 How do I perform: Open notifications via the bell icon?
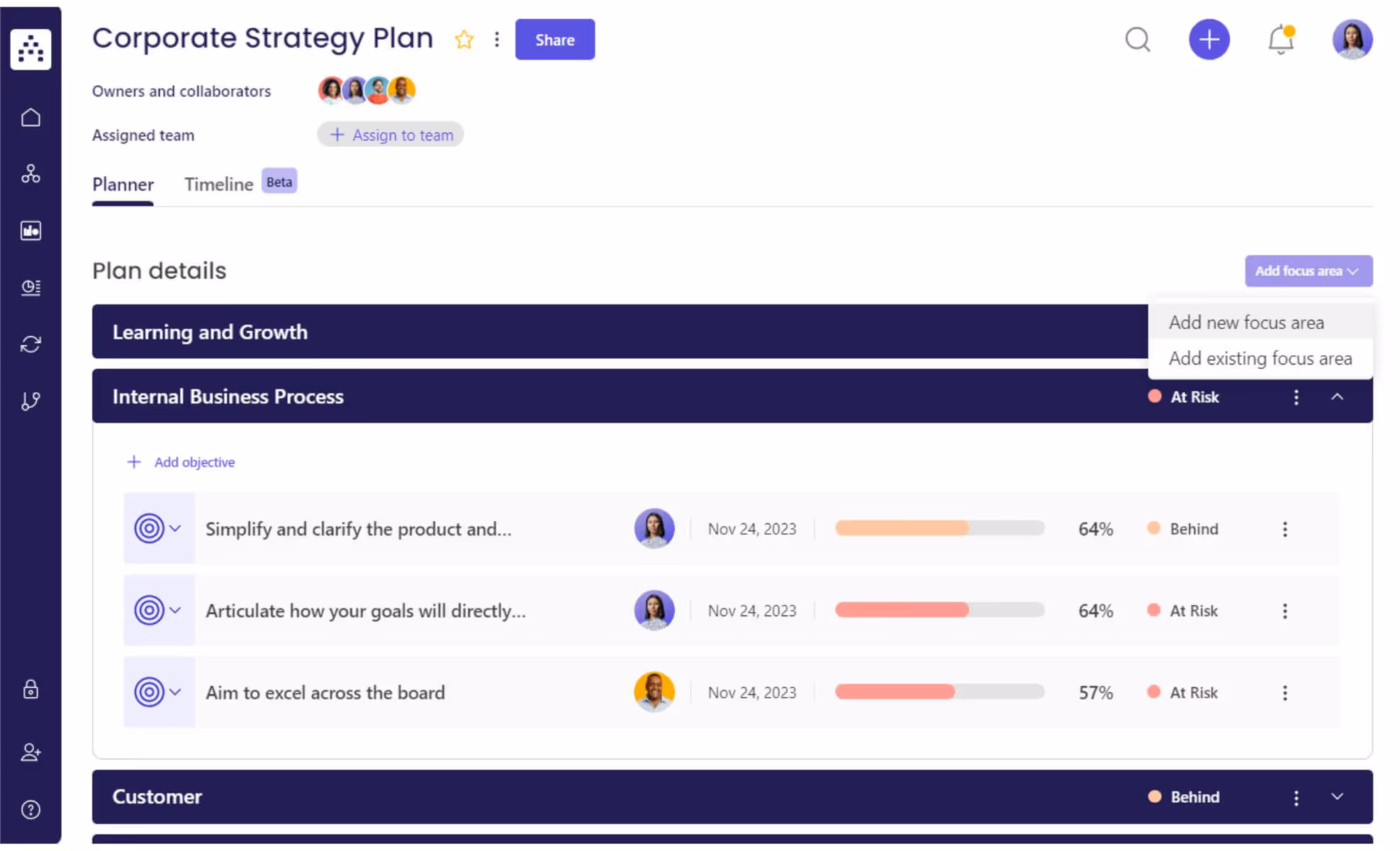[1280, 40]
